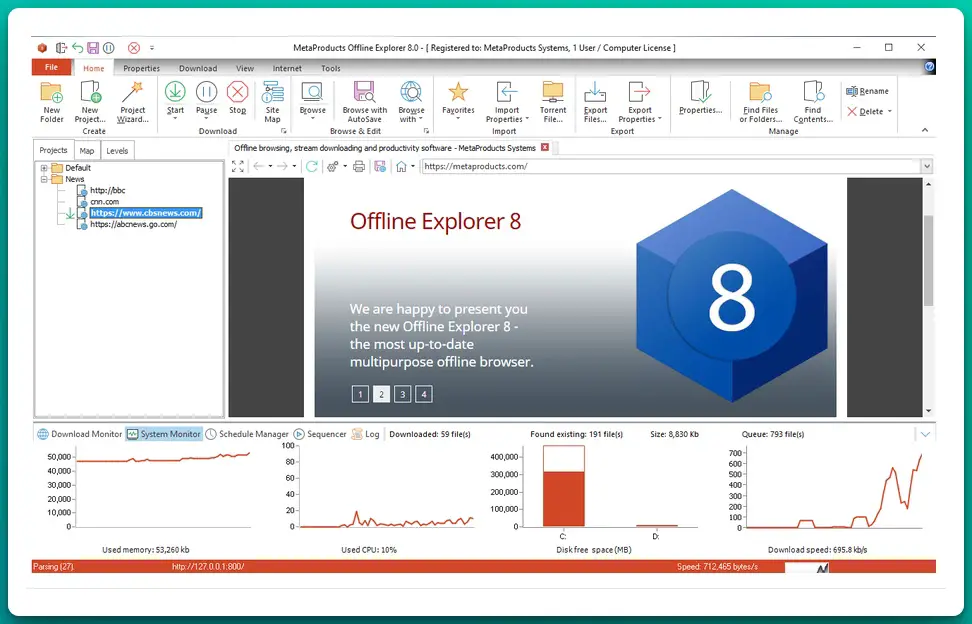This screenshot has width=972, height=624.
Task: Switch to the Map panel tab
Action: click(x=87, y=151)
